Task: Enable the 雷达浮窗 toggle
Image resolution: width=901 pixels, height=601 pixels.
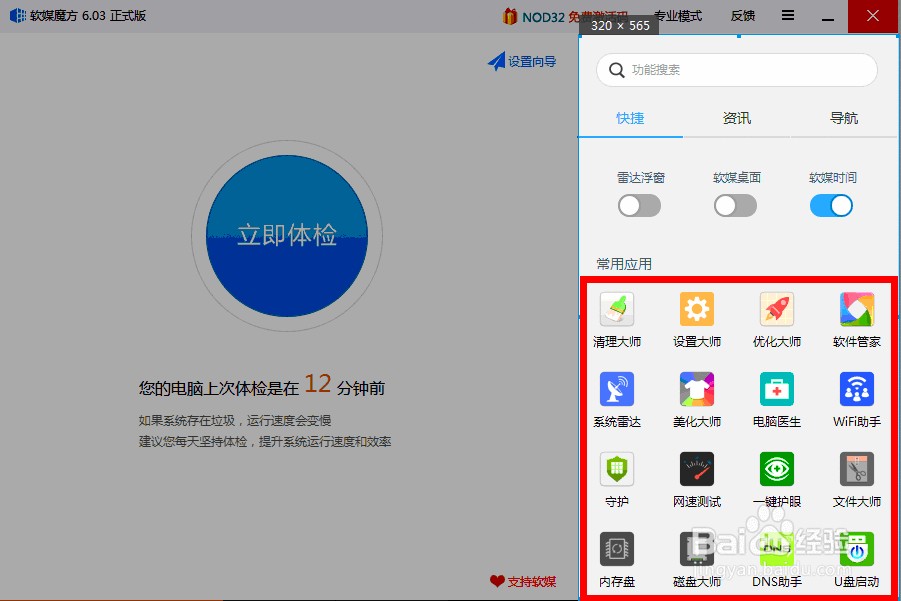Action: click(x=639, y=205)
